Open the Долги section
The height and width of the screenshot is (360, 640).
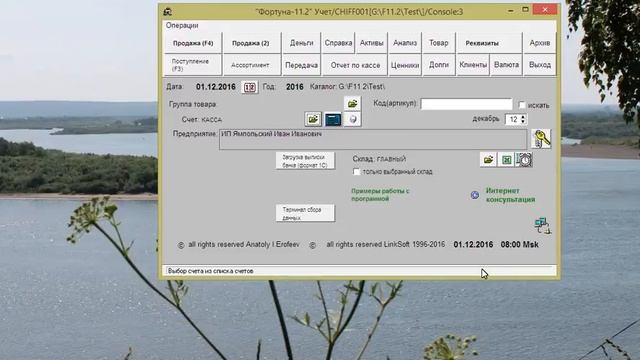click(x=439, y=65)
